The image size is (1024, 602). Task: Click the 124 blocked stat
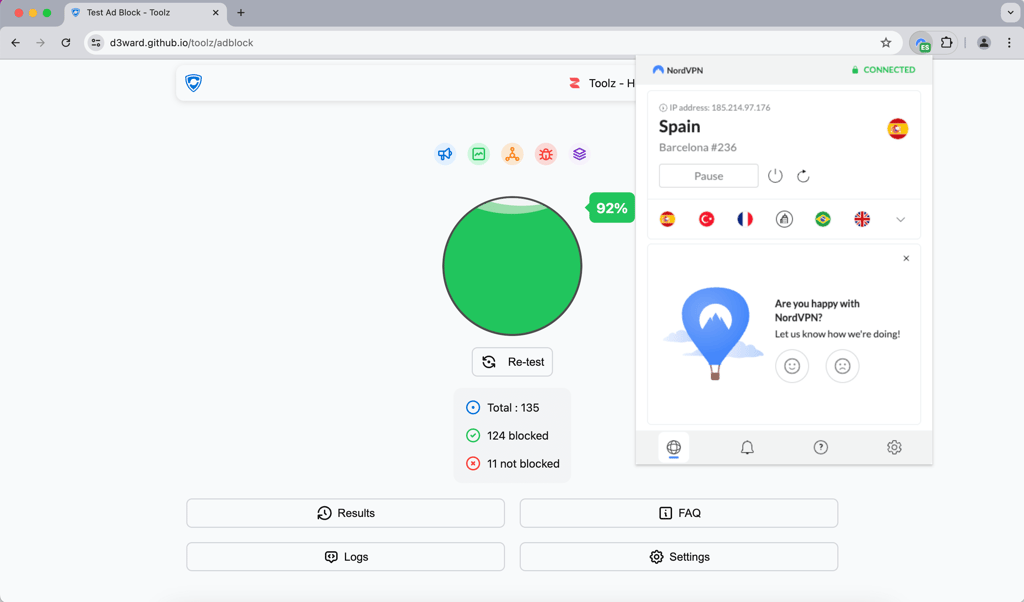[x=507, y=436]
